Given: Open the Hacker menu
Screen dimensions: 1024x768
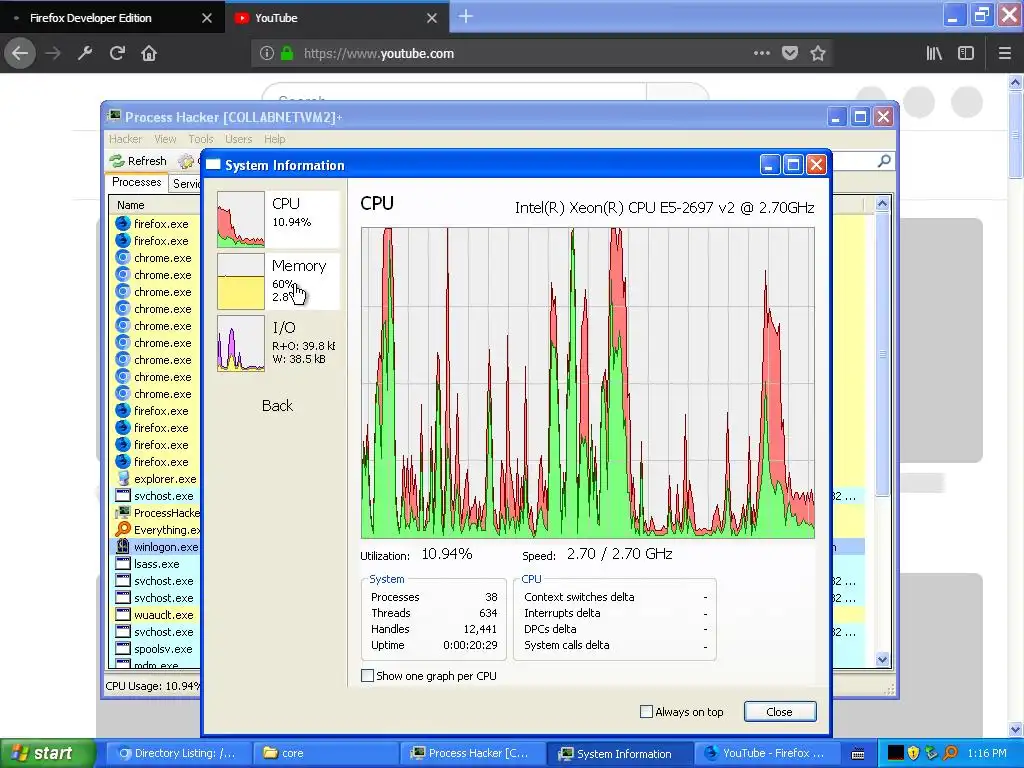Looking at the screenshot, I should [125, 139].
